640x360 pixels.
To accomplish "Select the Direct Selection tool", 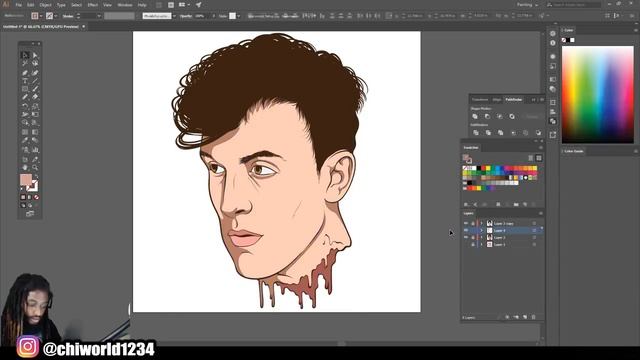I will [35, 55].
